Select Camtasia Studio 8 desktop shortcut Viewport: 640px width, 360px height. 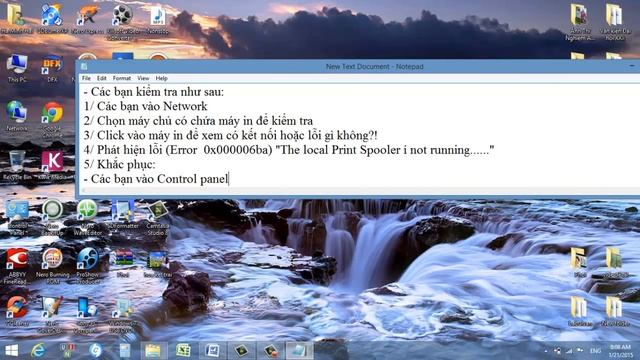tap(158, 218)
